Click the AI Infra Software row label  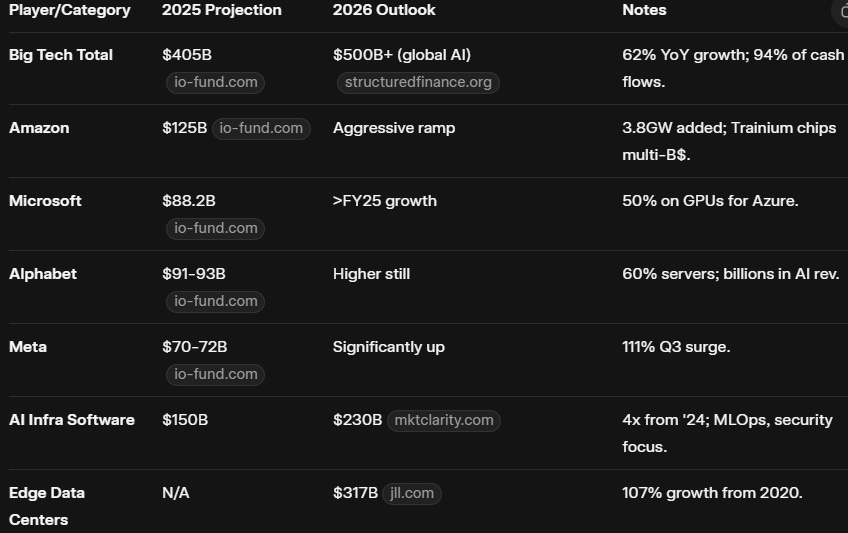(72, 420)
